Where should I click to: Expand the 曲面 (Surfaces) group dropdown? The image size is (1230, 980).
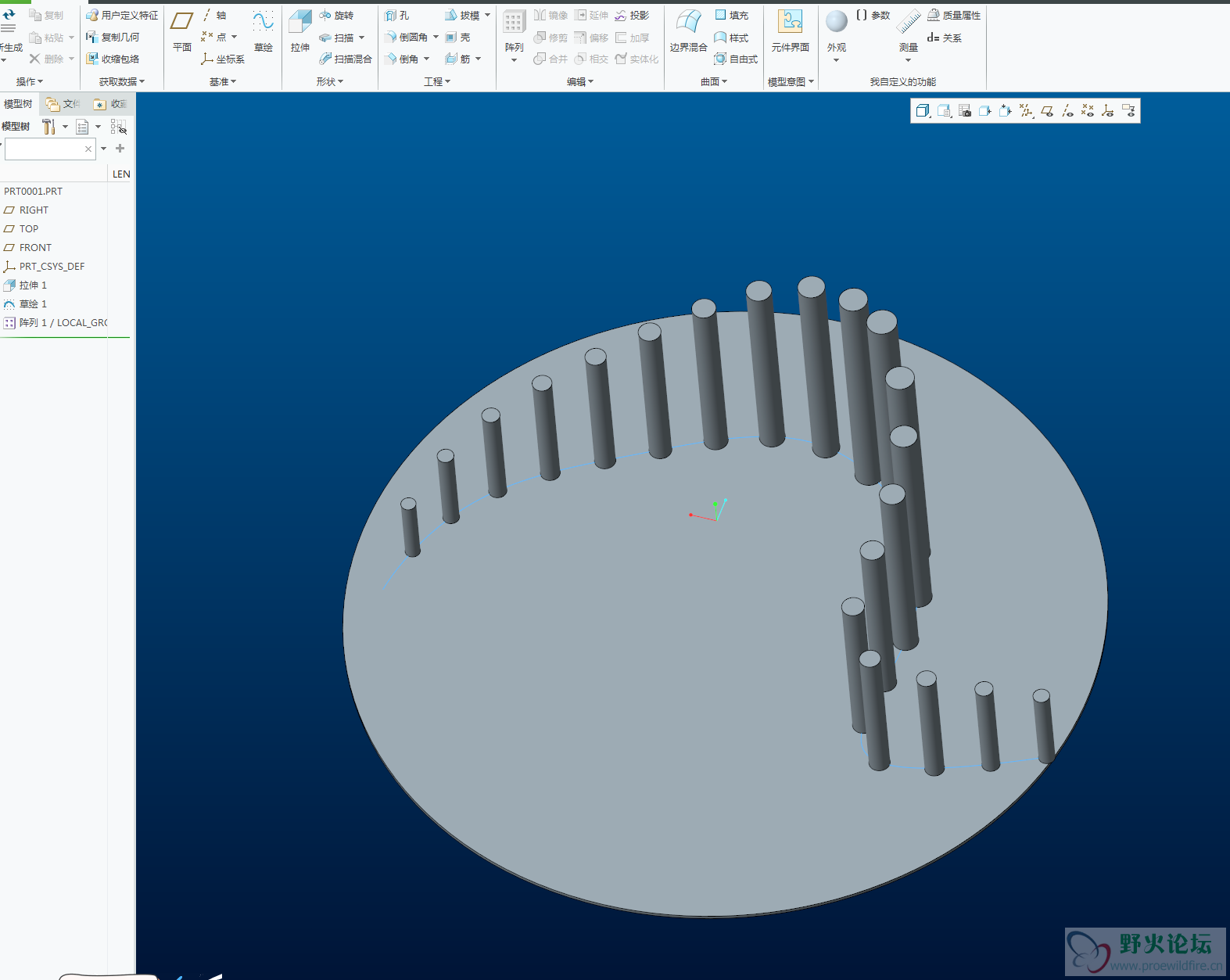pos(714,81)
